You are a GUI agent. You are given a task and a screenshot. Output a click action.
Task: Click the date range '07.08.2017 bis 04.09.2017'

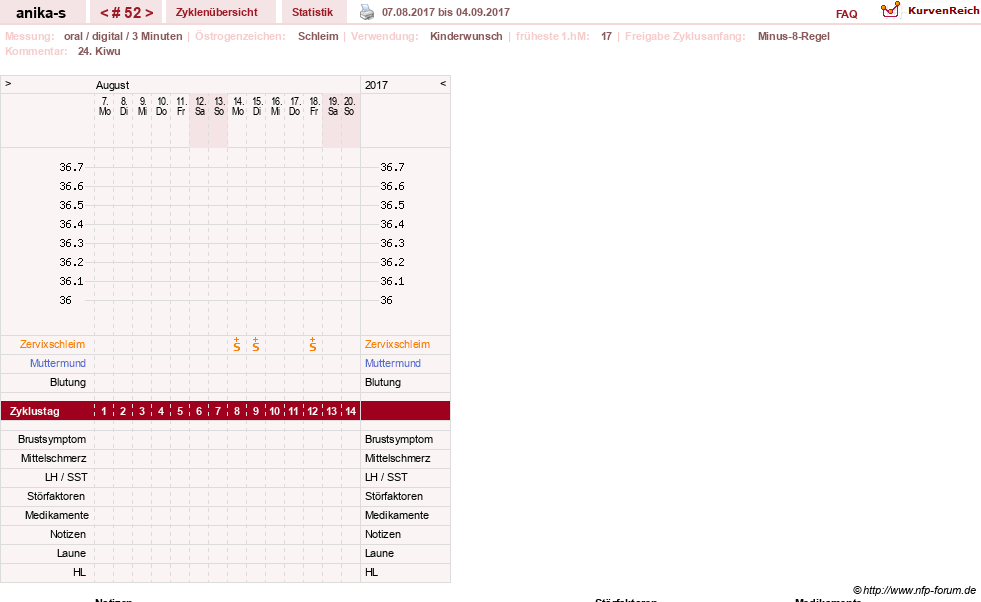pos(445,12)
